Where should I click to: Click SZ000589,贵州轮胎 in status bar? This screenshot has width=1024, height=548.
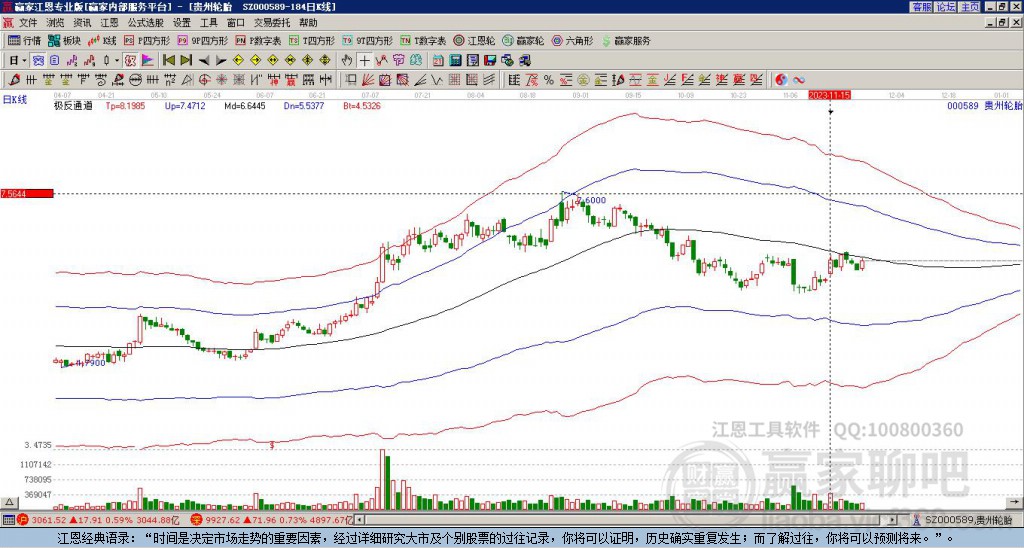click(969, 521)
